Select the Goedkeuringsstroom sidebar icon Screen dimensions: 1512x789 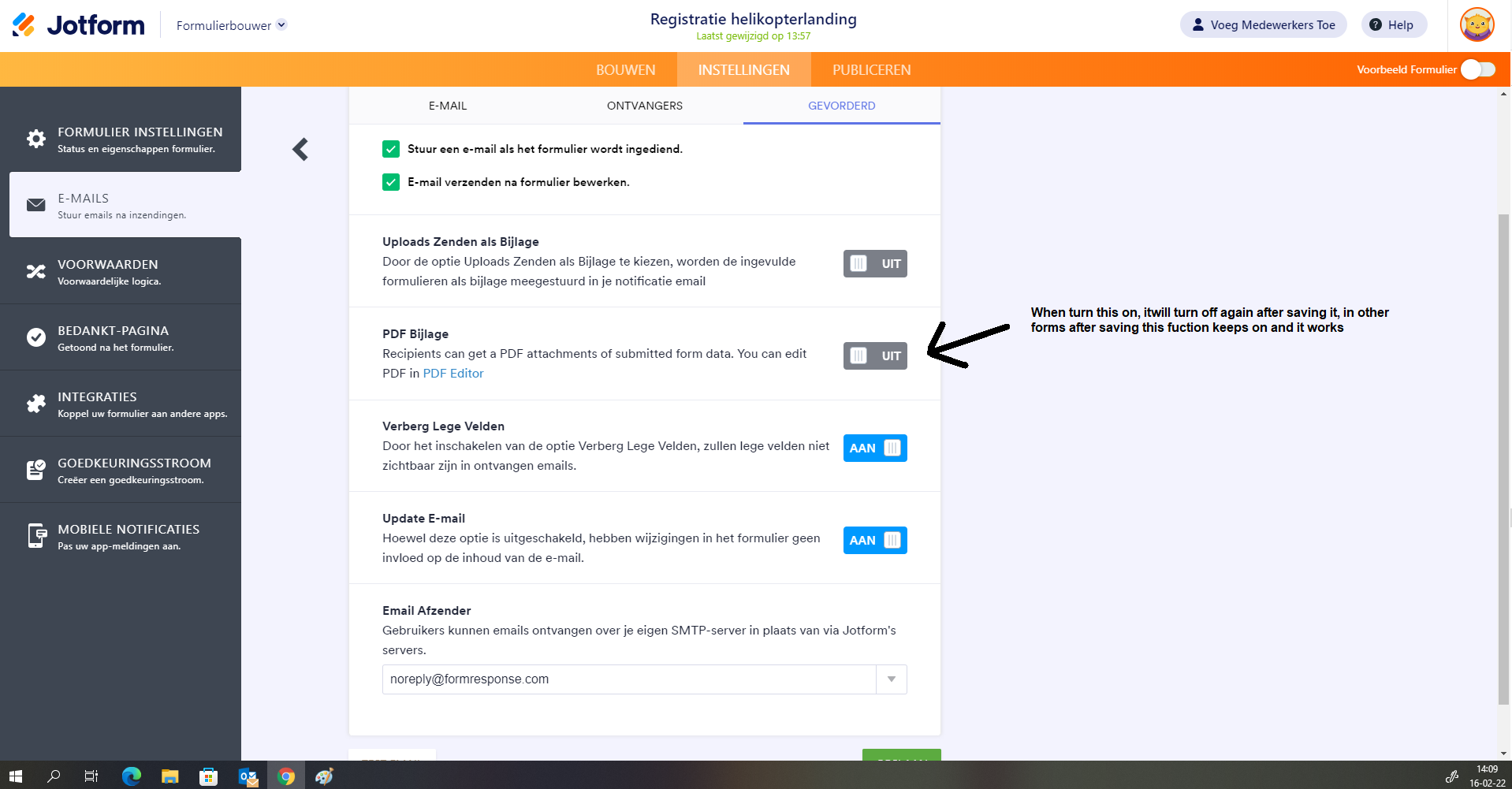(35, 470)
